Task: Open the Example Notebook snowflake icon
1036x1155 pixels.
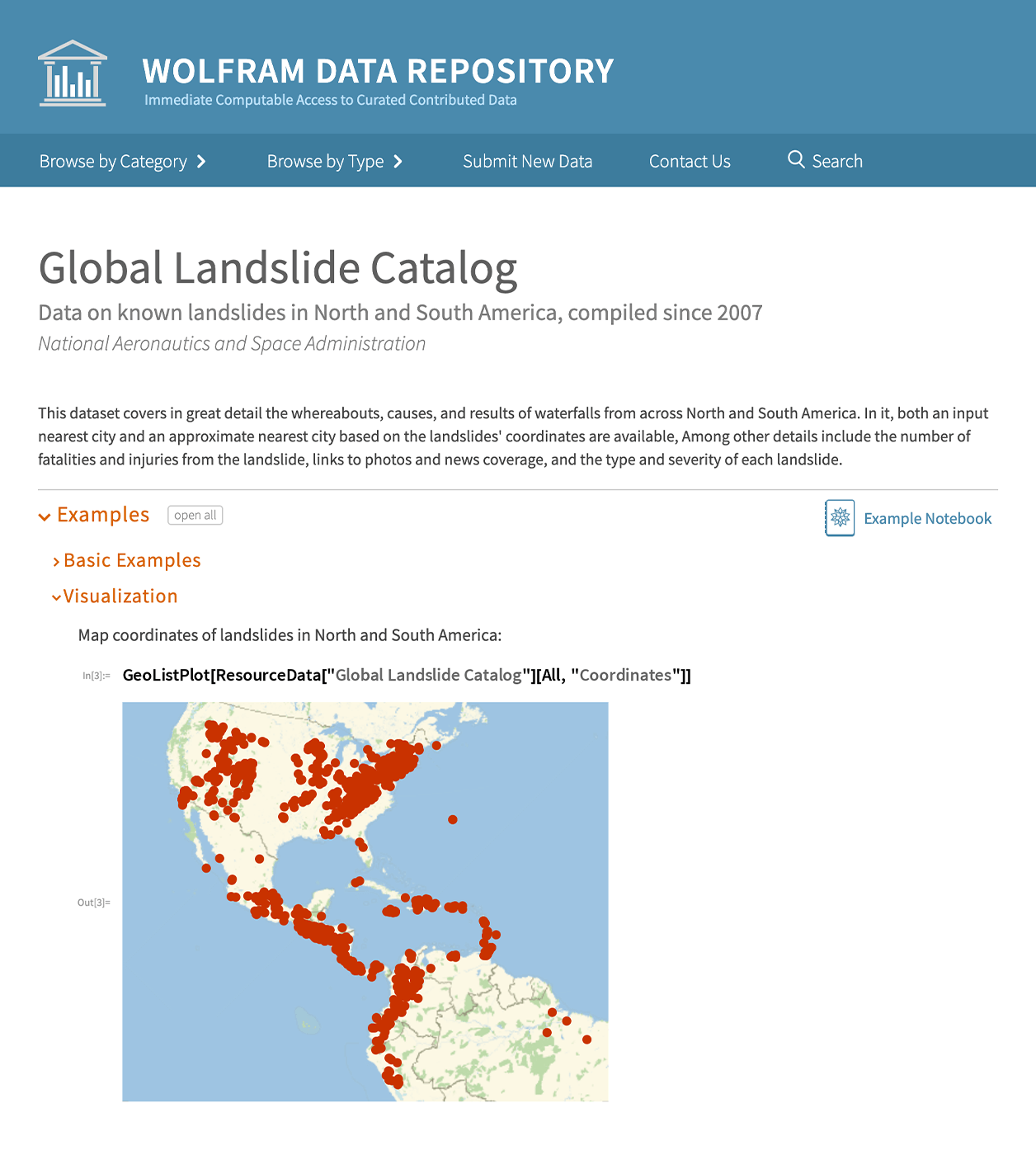Action: click(x=840, y=518)
